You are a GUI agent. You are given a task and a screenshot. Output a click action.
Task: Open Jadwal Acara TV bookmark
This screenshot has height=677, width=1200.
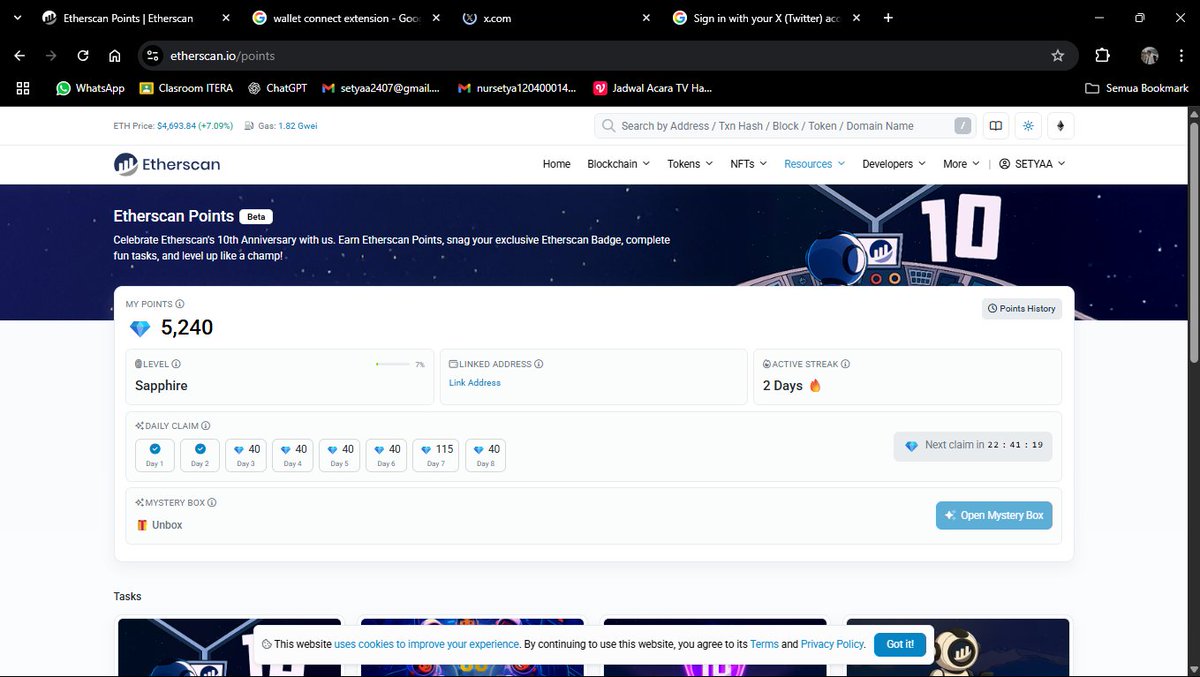[653, 88]
